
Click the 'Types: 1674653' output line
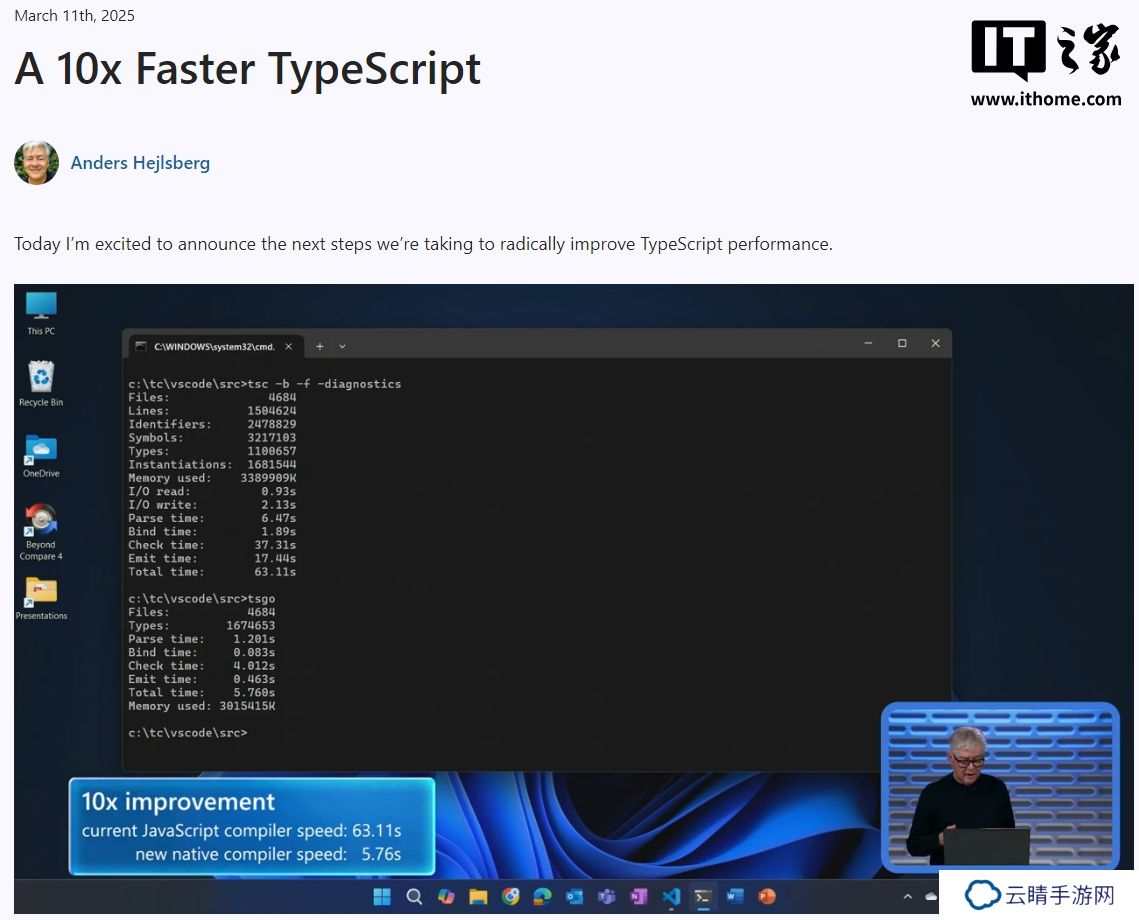tap(202, 625)
